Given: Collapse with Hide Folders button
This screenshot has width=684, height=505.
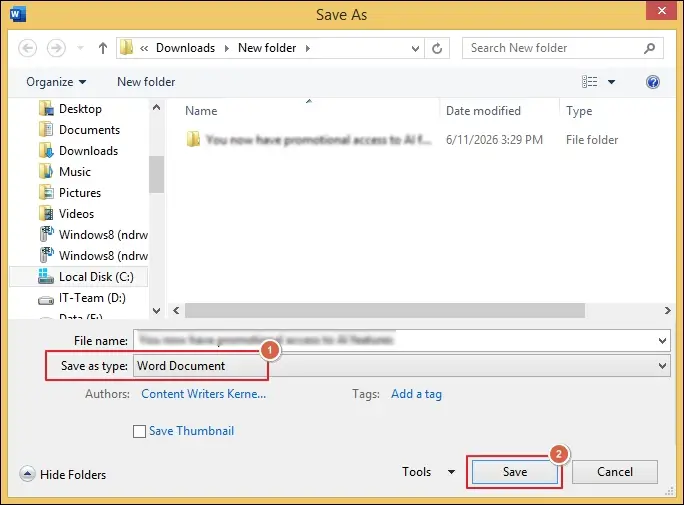Looking at the screenshot, I should coord(63,474).
